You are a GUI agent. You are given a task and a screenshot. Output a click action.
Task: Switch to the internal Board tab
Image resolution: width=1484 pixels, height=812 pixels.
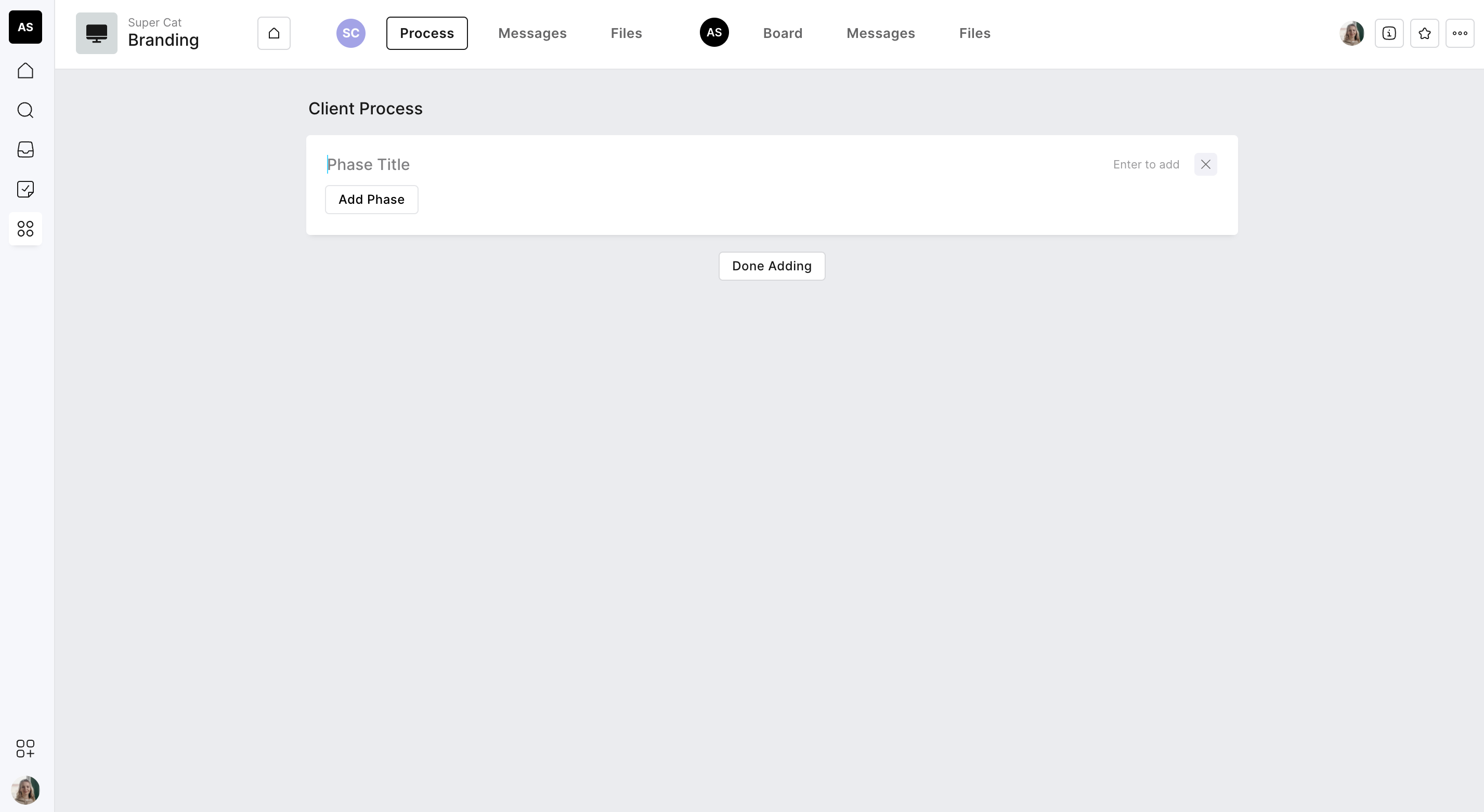(783, 33)
